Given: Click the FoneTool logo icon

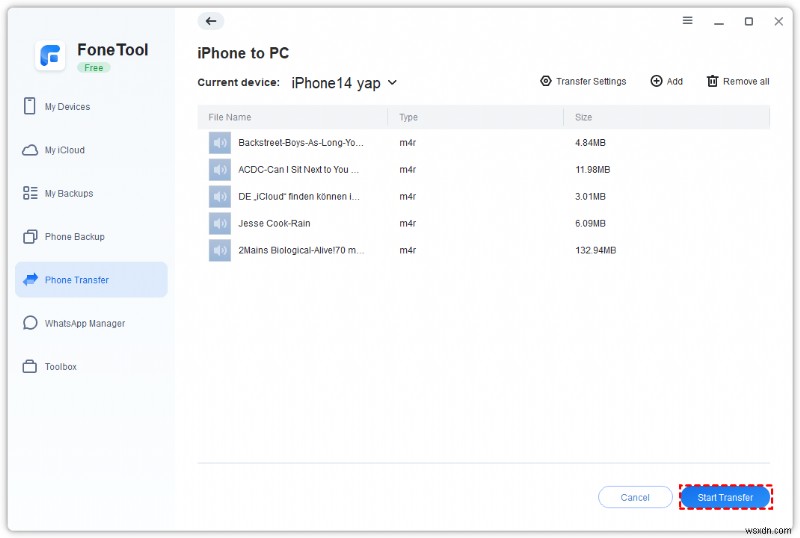Looking at the screenshot, I should click(x=50, y=56).
